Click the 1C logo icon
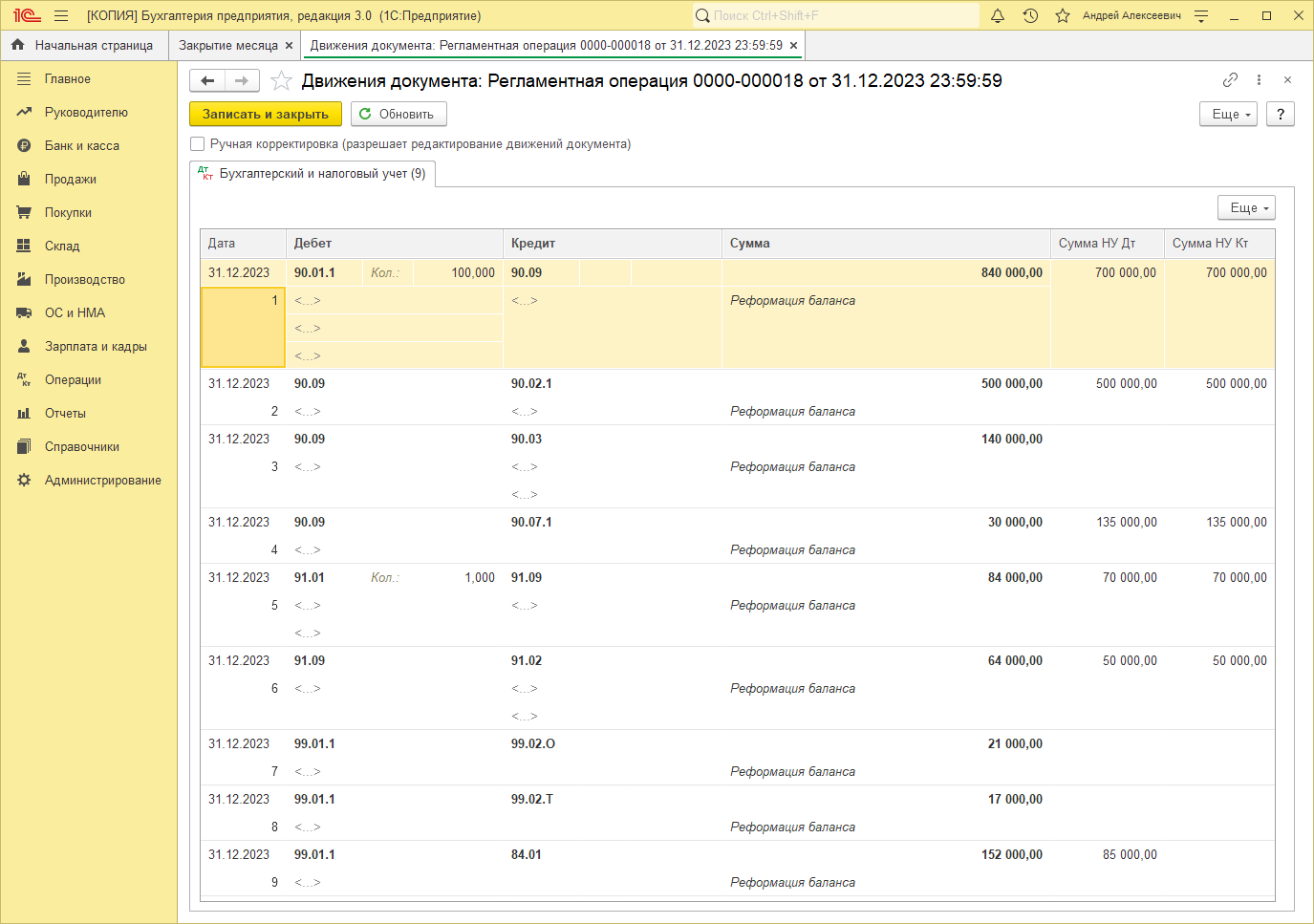 pos(27,15)
